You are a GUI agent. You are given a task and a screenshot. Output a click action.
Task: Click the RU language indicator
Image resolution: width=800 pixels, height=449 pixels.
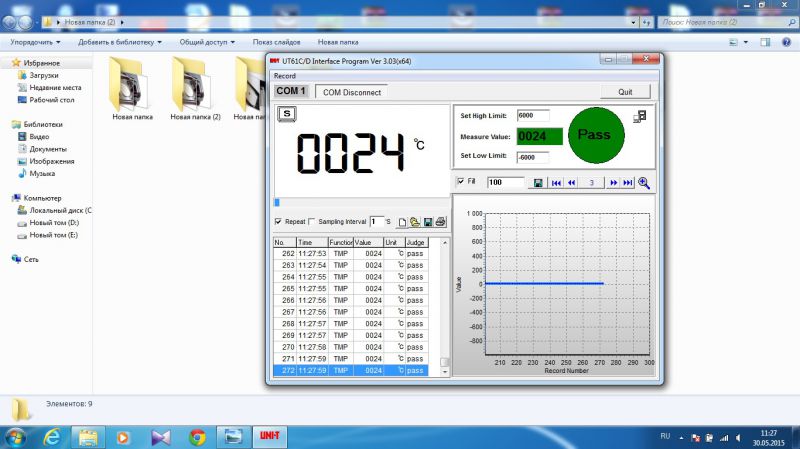pos(665,437)
